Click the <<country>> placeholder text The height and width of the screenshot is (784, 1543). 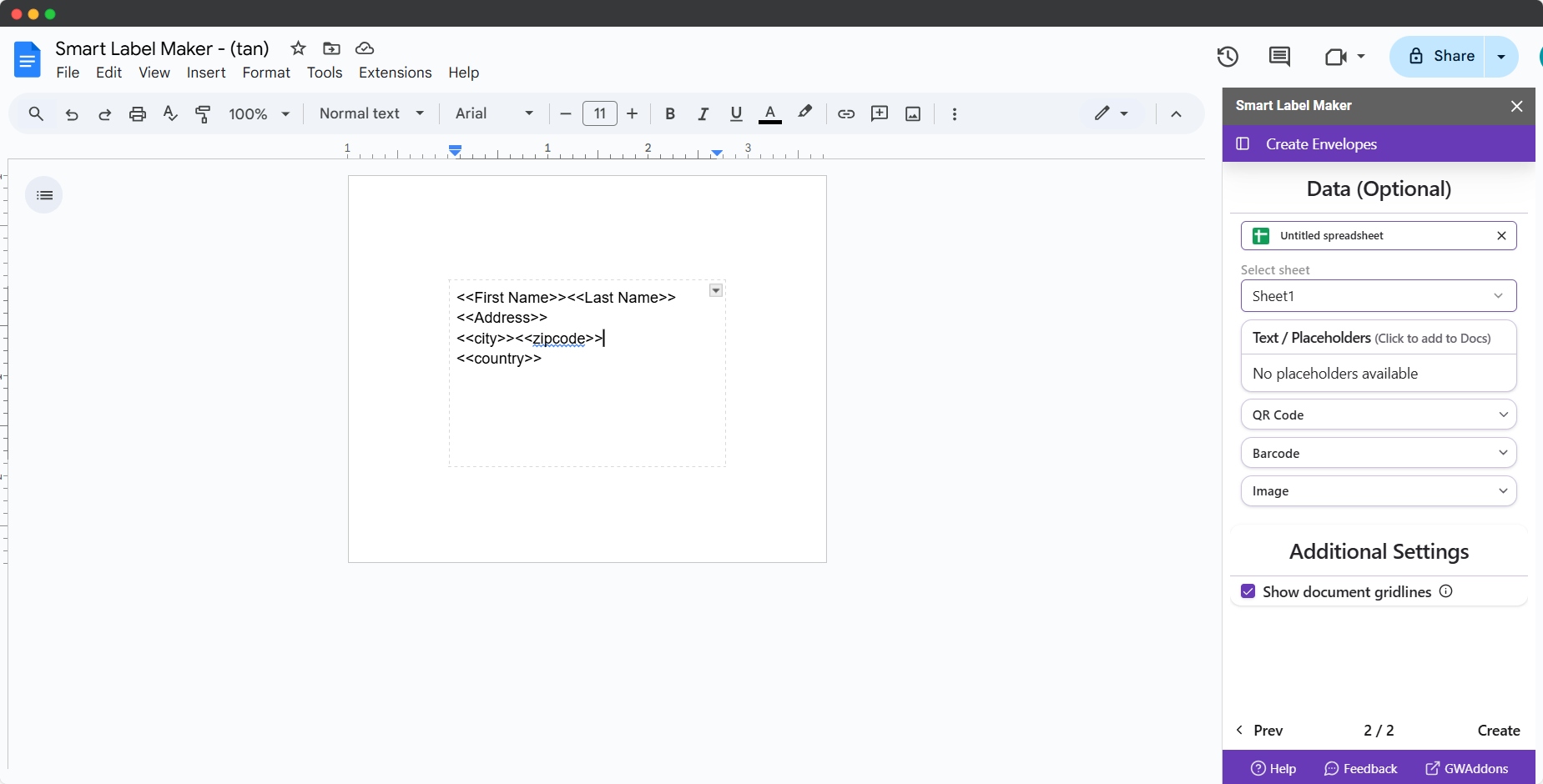[499, 359]
